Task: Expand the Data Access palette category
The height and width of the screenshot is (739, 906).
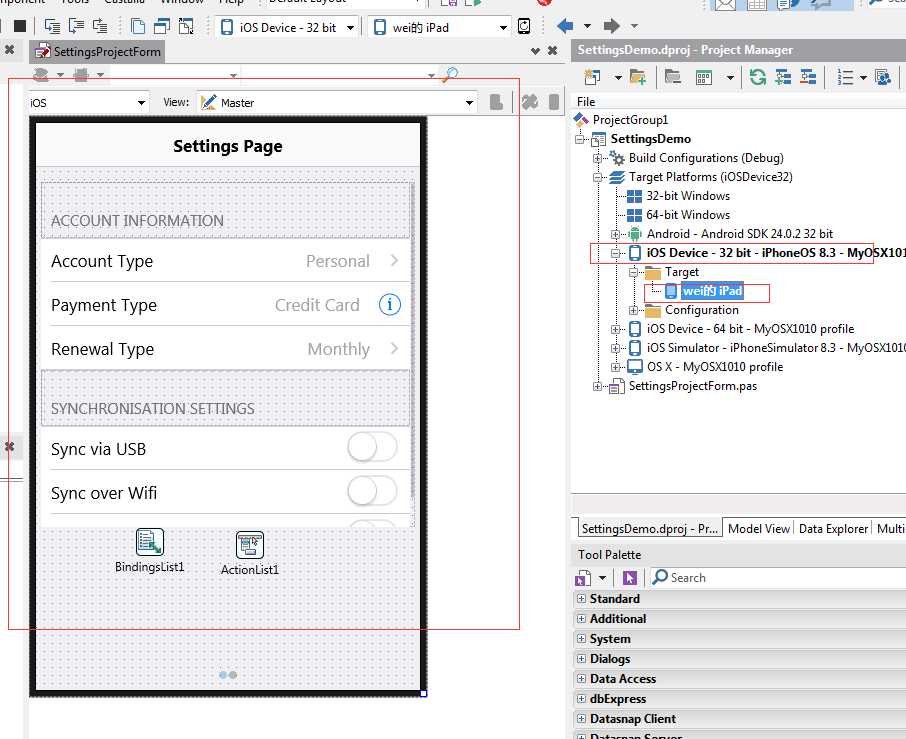Action: [x=581, y=678]
